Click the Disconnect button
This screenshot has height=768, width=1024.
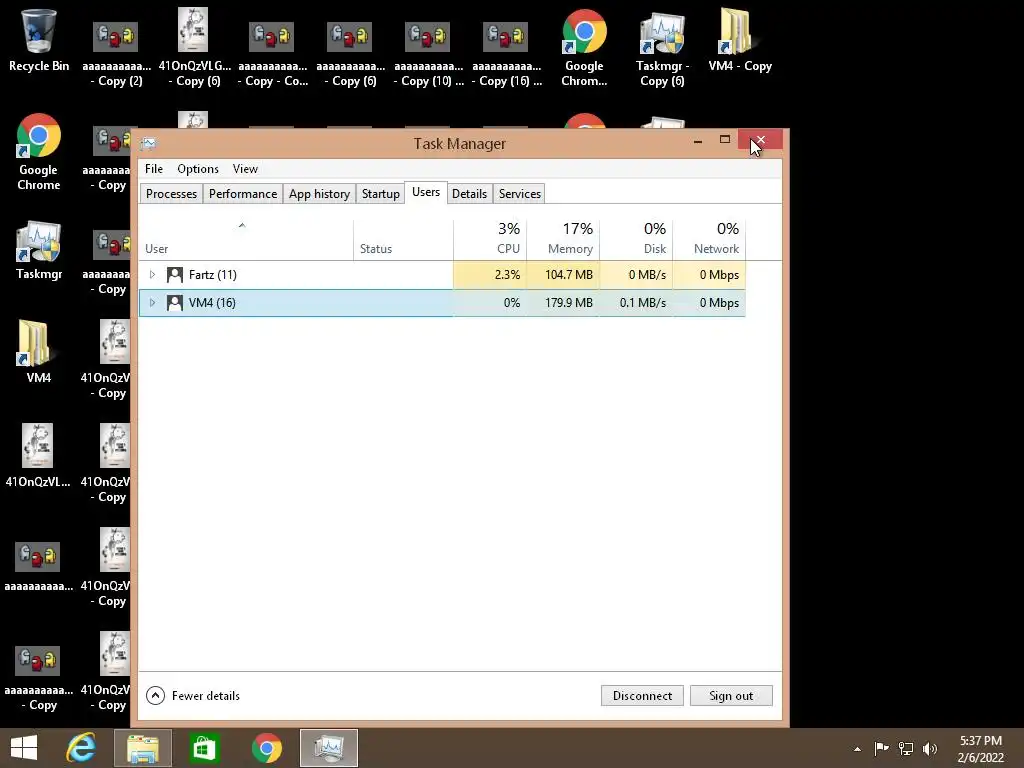click(x=642, y=696)
